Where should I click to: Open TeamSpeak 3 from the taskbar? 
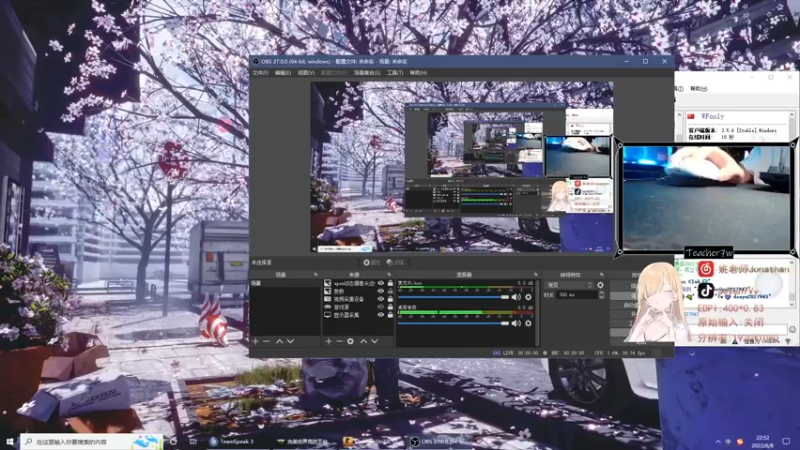(x=232, y=441)
